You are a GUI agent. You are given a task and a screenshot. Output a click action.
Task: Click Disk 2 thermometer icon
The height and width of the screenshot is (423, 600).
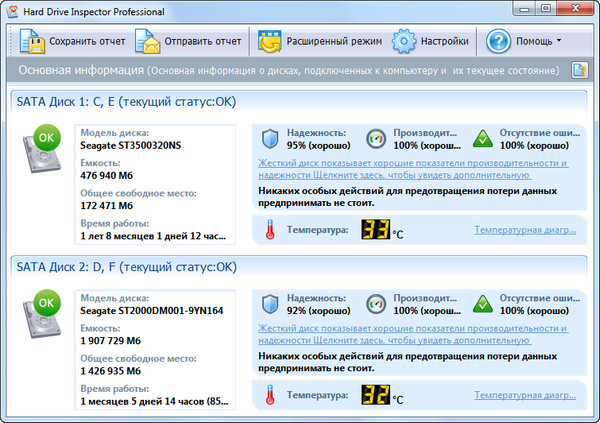tap(270, 396)
